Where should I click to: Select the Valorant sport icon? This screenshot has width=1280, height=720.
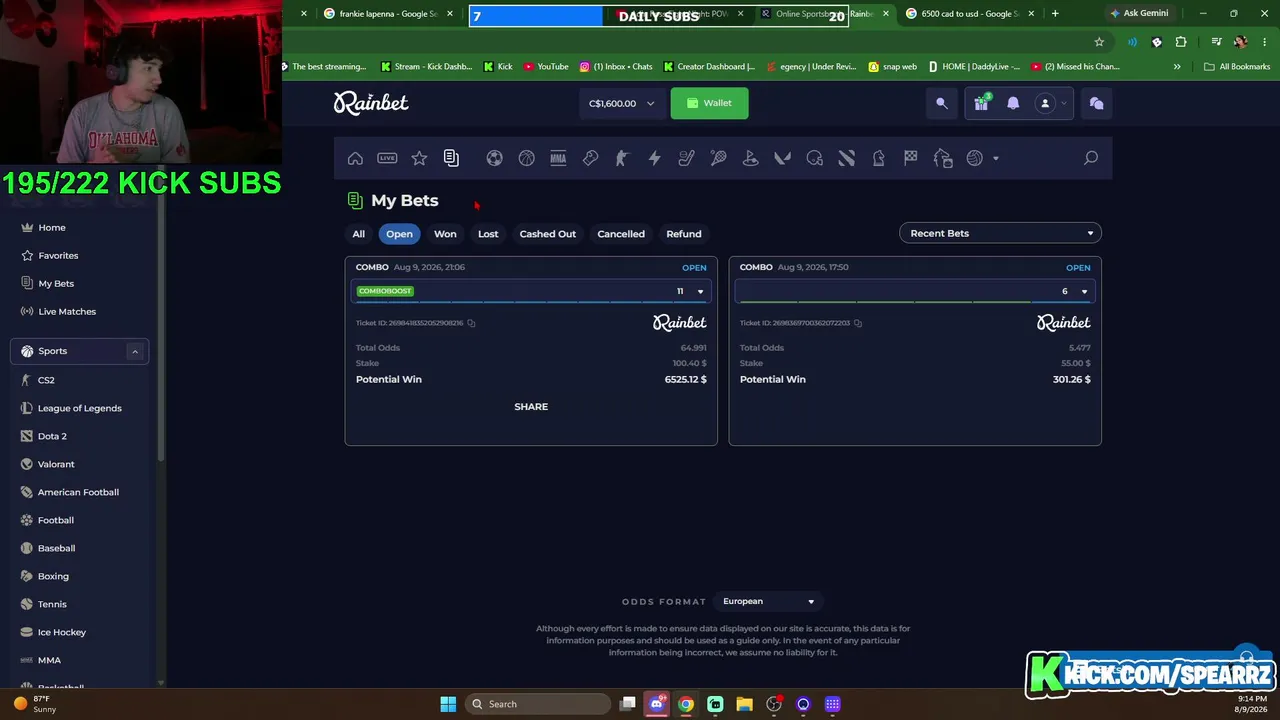click(782, 158)
